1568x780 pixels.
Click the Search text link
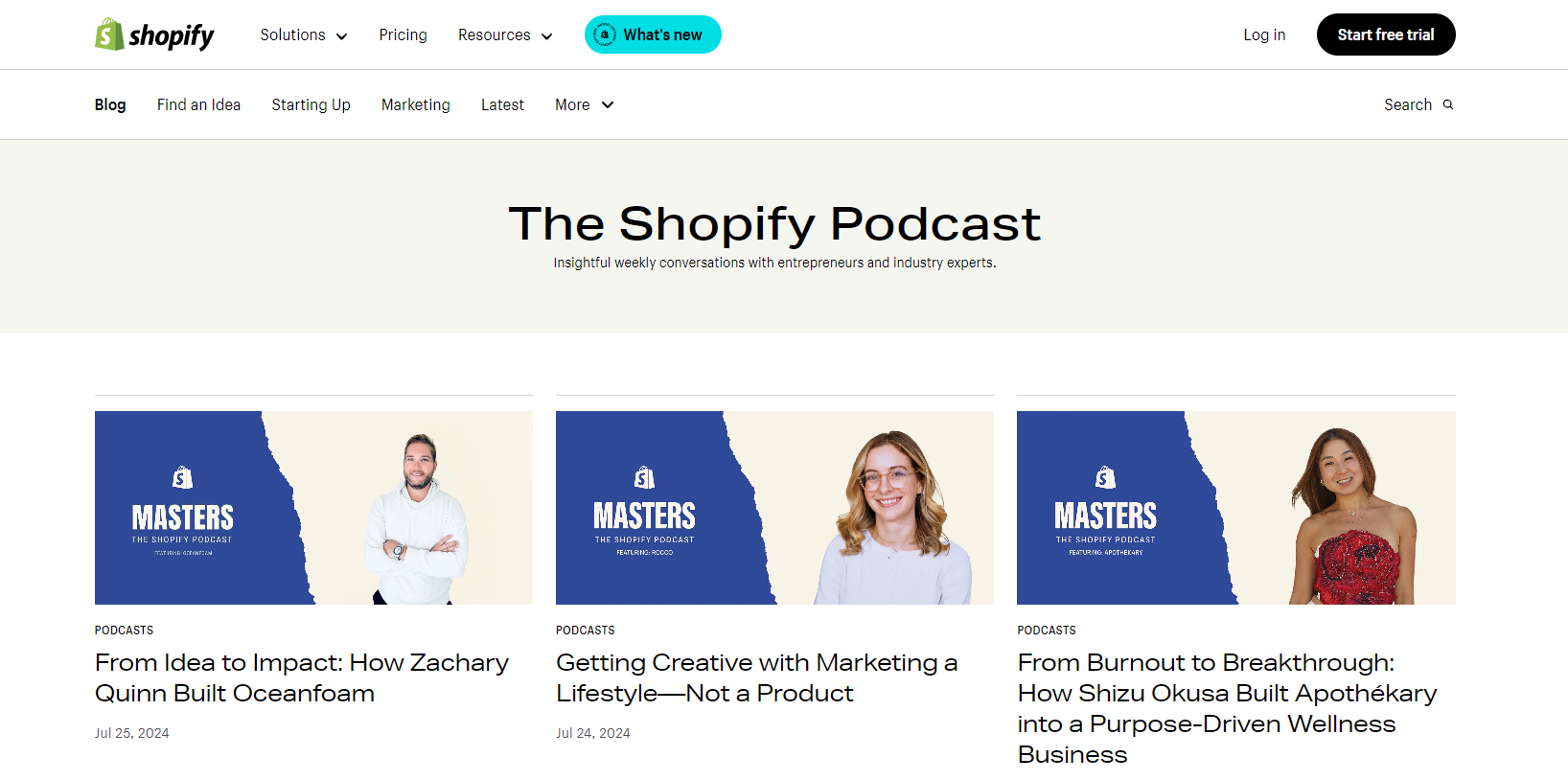pyautogui.click(x=1408, y=104)
